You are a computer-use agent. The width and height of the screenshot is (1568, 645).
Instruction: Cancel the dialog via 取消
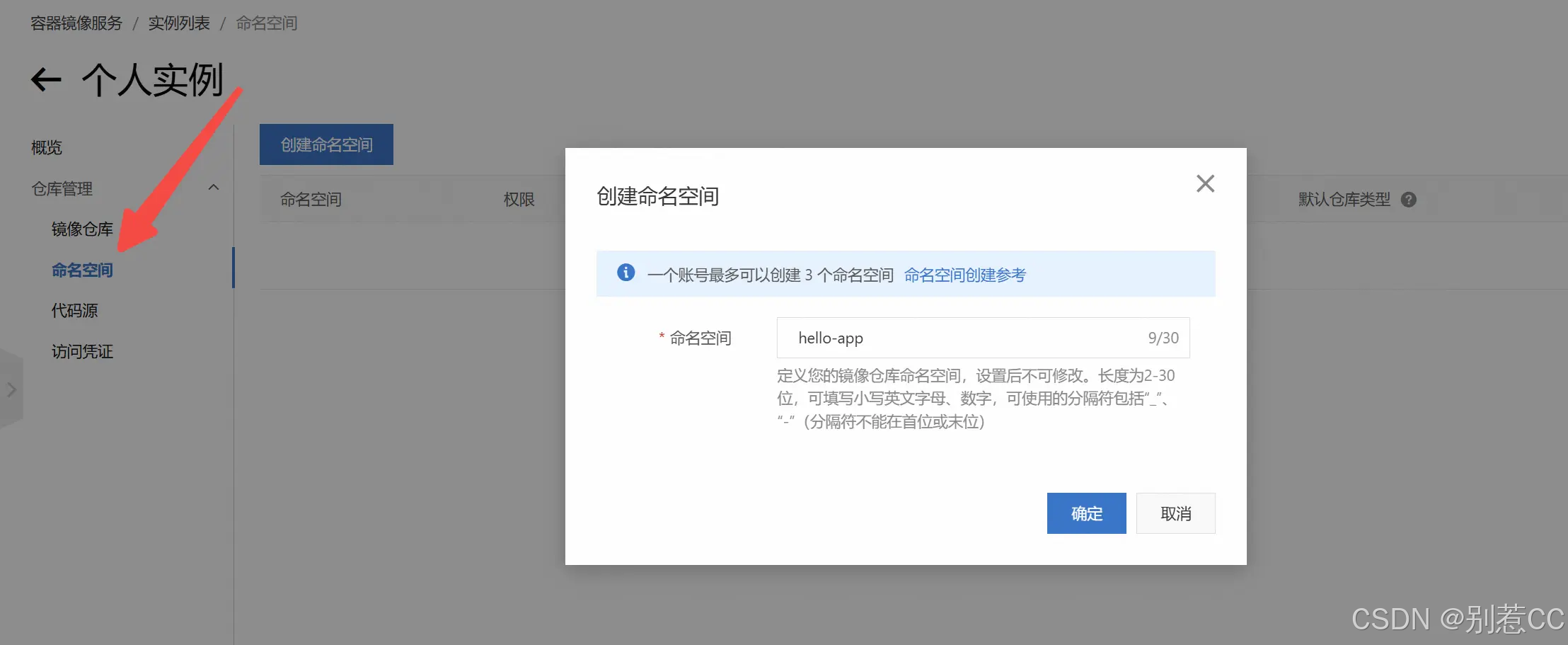point(1175,513)
